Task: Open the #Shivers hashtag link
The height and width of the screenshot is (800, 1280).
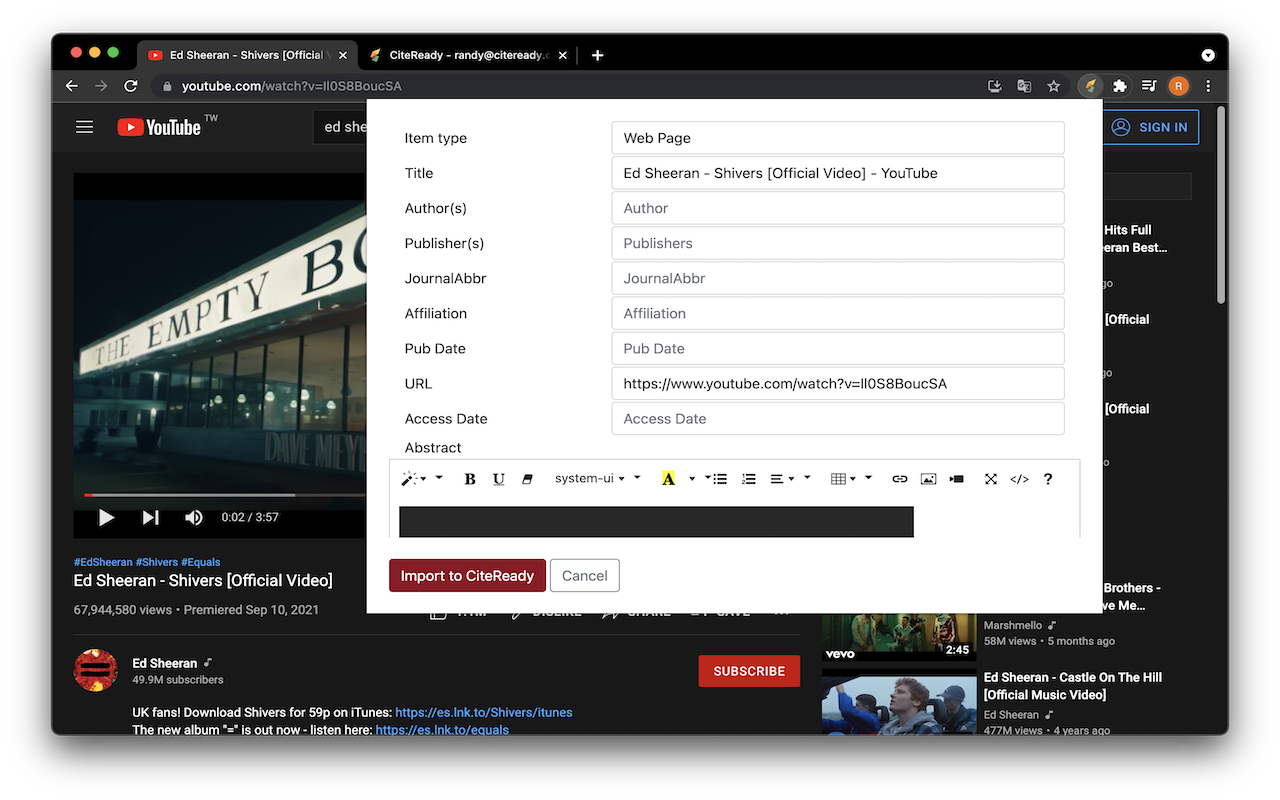Action: 157,562
